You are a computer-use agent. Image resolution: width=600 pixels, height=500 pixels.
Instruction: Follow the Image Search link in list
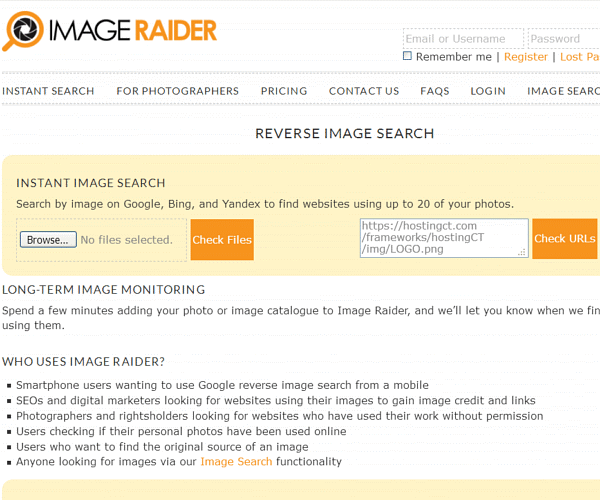point(236,462)
